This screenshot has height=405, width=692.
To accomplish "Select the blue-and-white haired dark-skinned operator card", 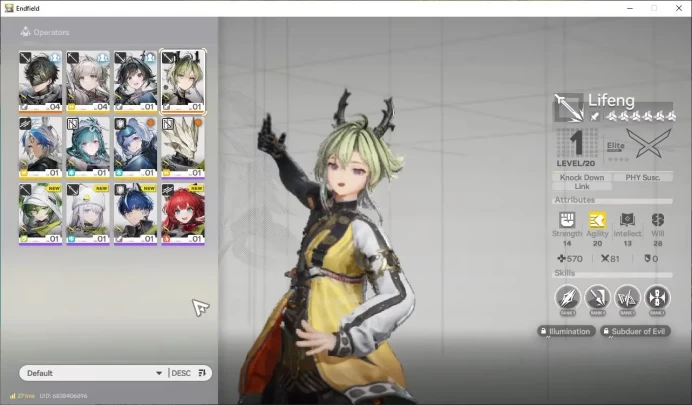I will click(x=40, y=147).
